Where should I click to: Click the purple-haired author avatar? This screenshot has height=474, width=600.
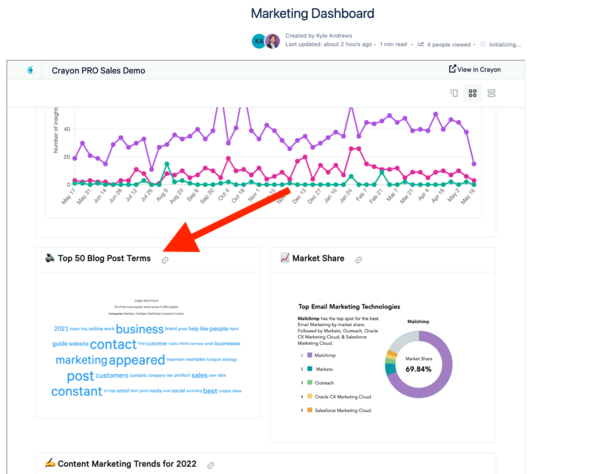273,41
